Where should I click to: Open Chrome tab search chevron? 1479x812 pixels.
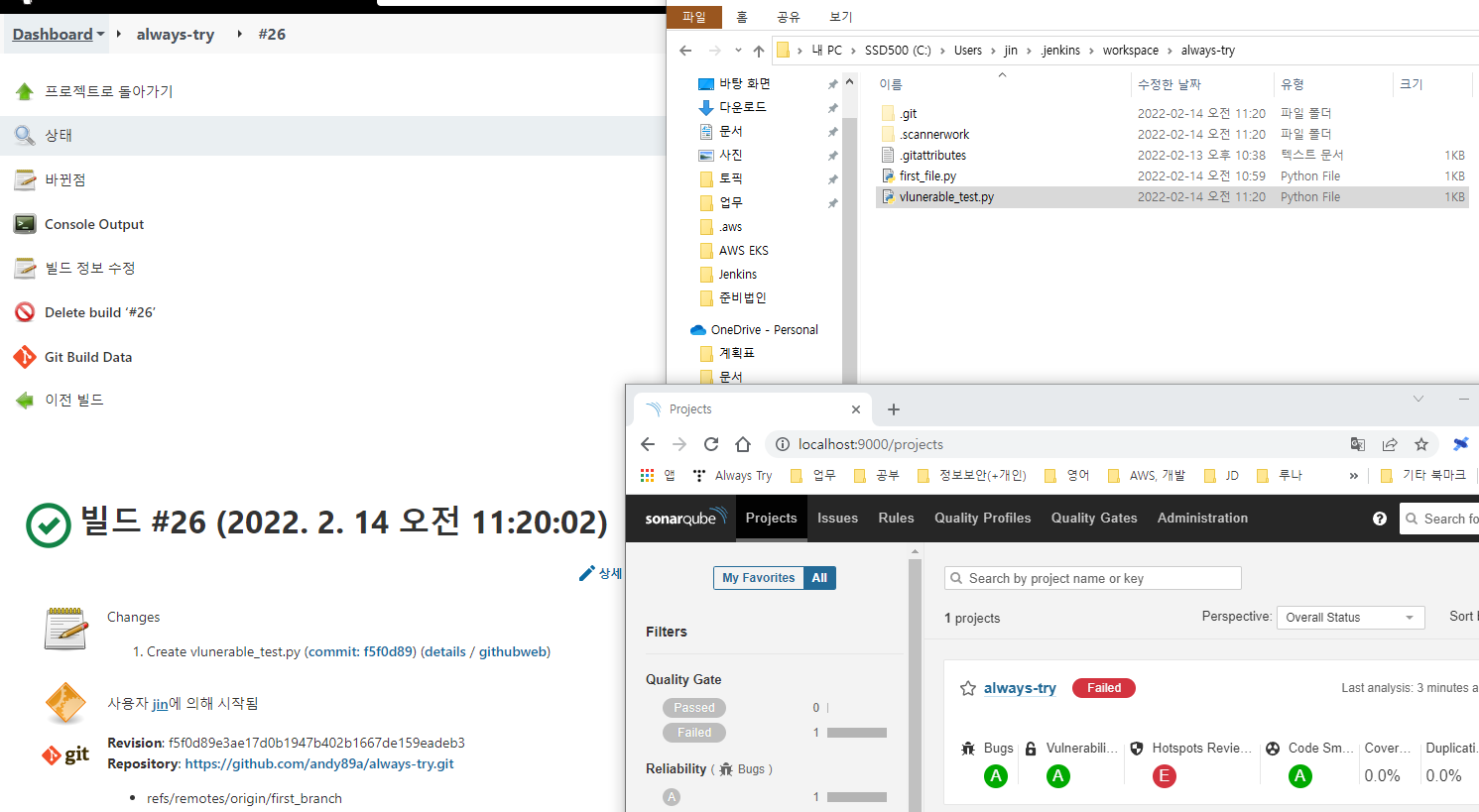coord(1418,399)
